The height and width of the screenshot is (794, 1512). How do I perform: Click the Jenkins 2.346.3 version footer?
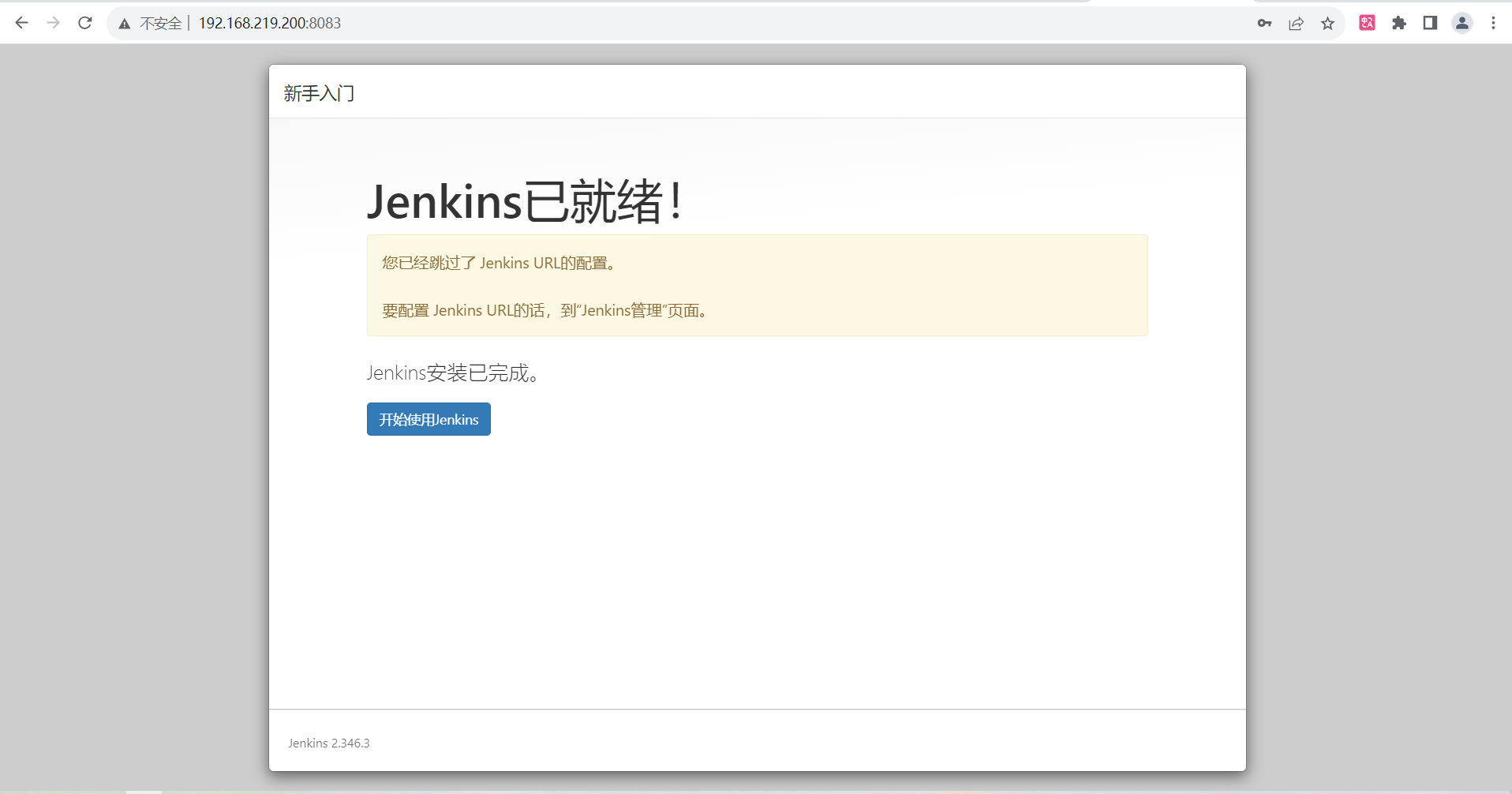pyautogui.click(x=328, y=743)
